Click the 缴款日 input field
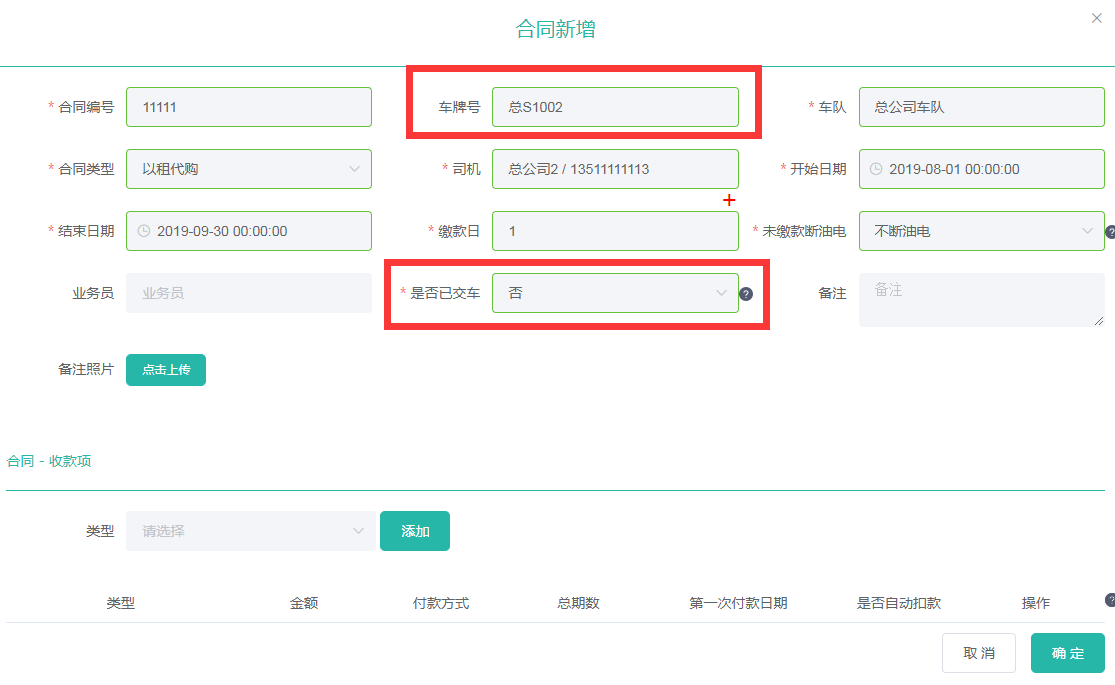1115x685 pixels. (x=614, y=231)
